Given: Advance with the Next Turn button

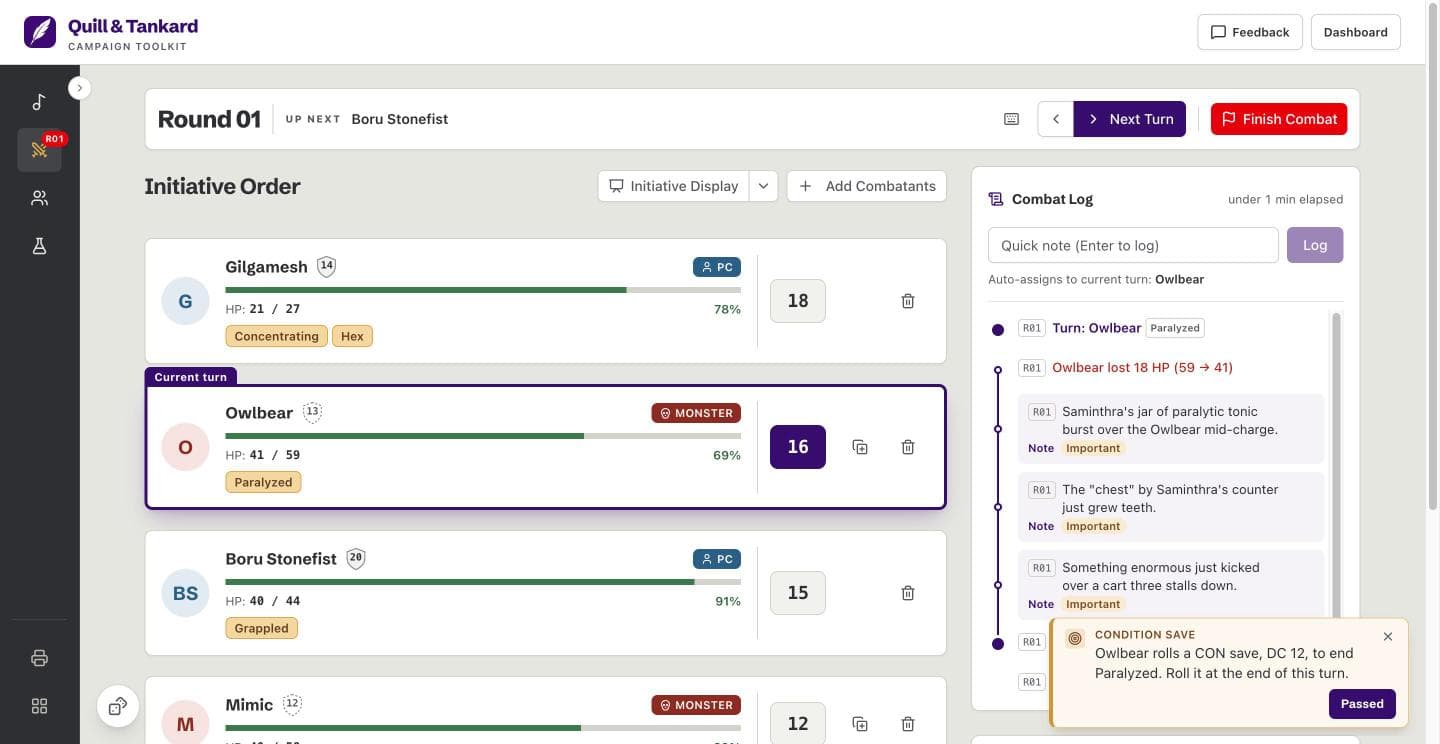Looking at the screenshot, I should (1130, 119).
